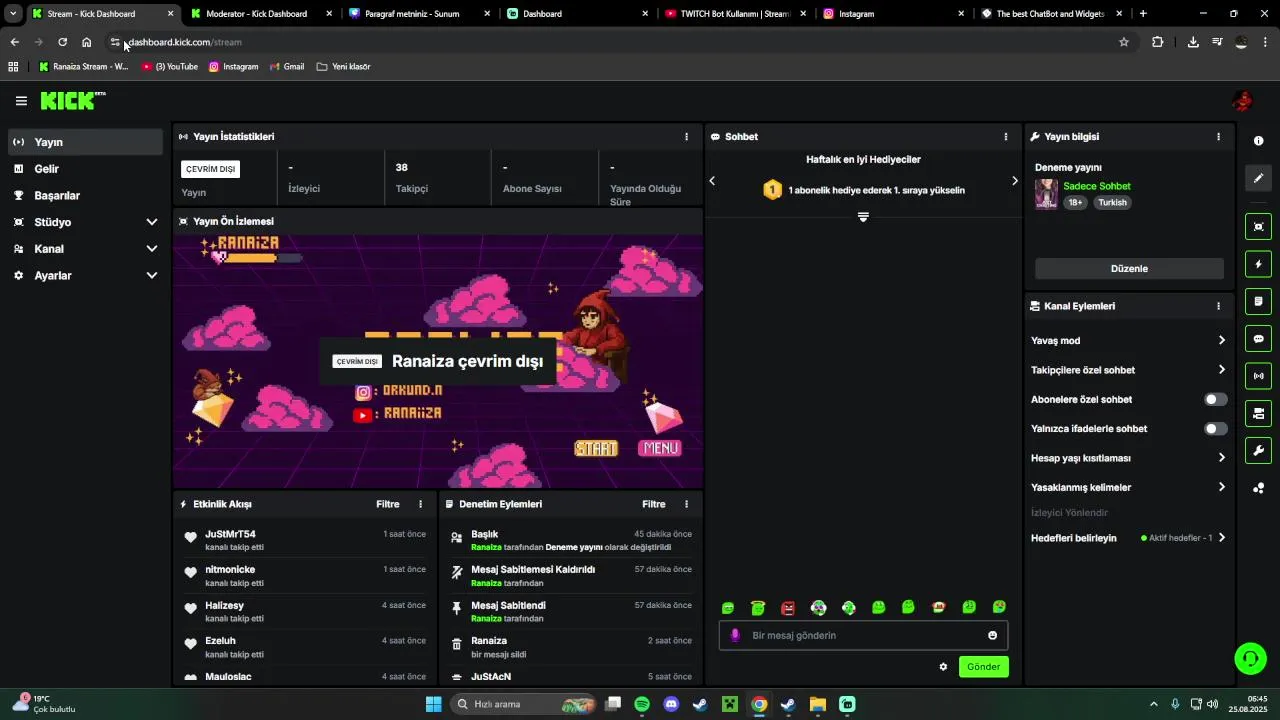Toggle the stream preview widget icon in sidebar
1280x720 pixels.
pyautogui.click(x=1259, y=227)
